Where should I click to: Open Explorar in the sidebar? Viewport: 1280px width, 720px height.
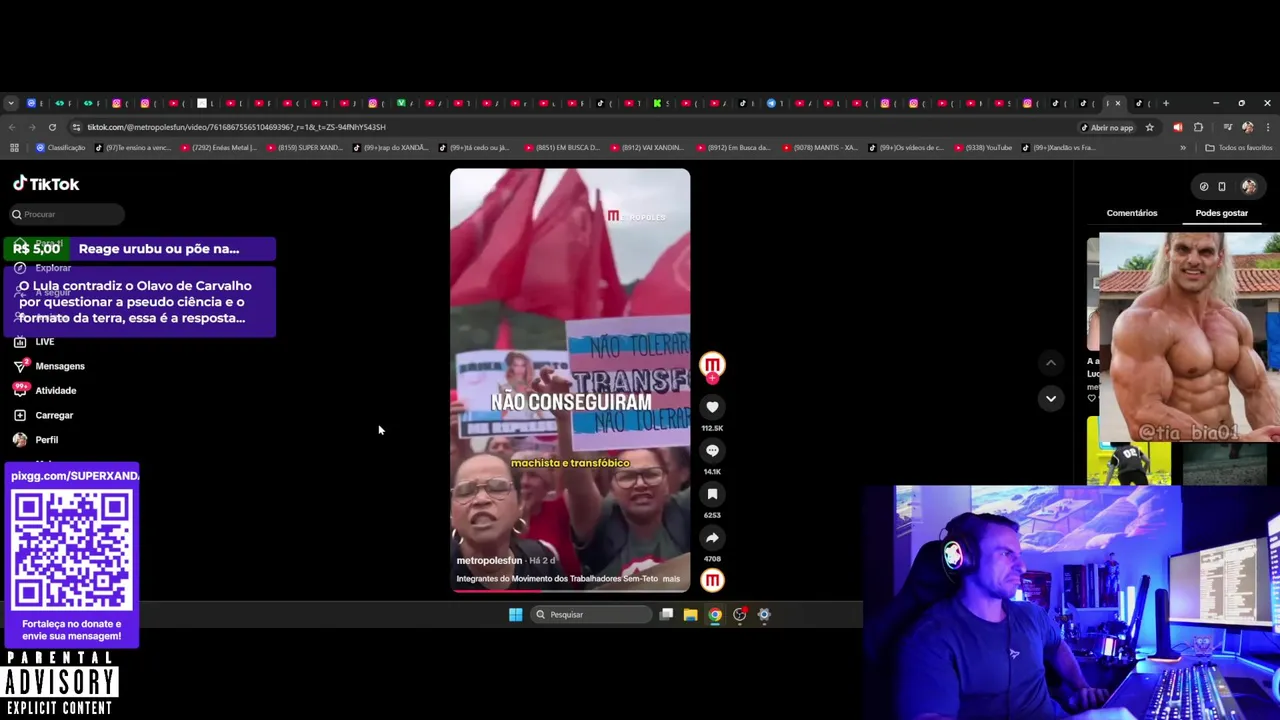[x=42, y=268]
